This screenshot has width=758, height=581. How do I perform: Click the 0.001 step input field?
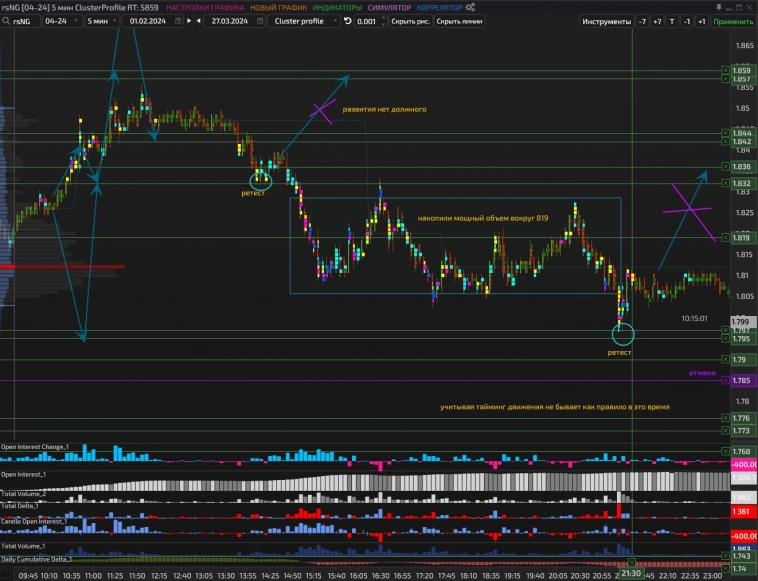[367, 20]
